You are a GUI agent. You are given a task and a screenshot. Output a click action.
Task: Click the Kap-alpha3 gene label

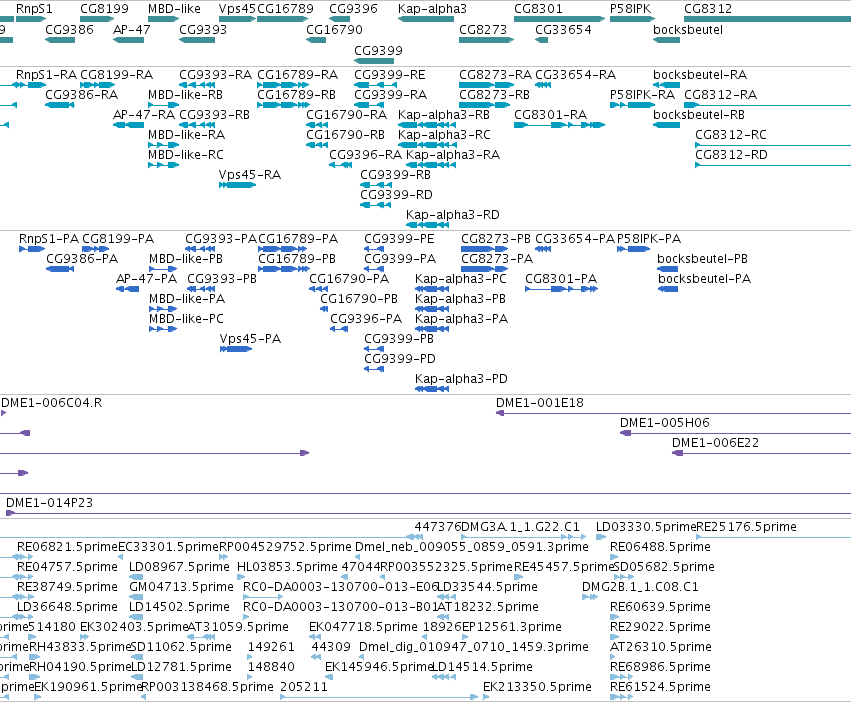click(432, 9)
